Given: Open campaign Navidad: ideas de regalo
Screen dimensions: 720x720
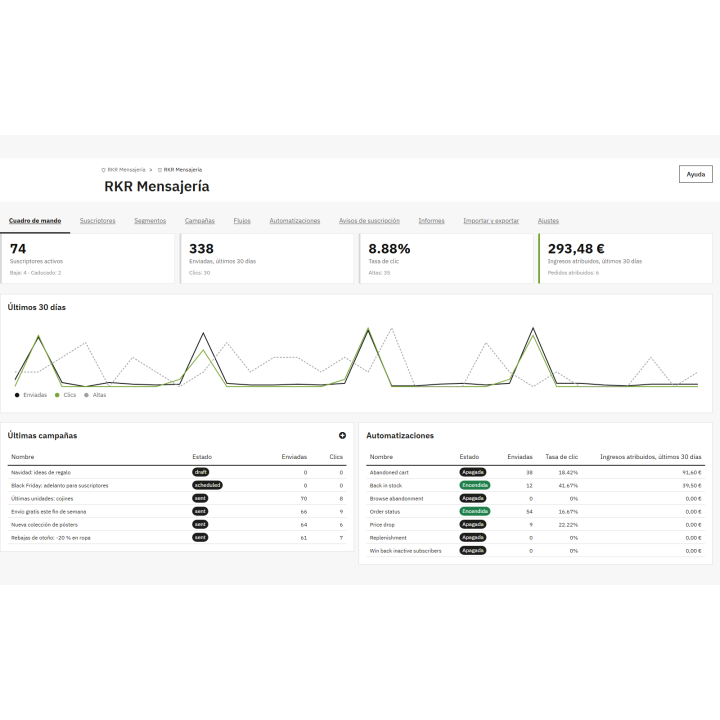Looking at the screenshot, I should coord(41,472).
